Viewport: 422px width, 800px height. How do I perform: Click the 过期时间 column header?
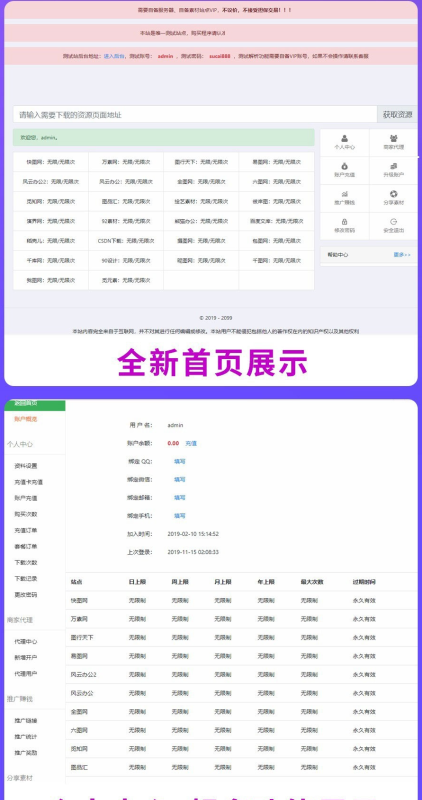pos(364,582)
